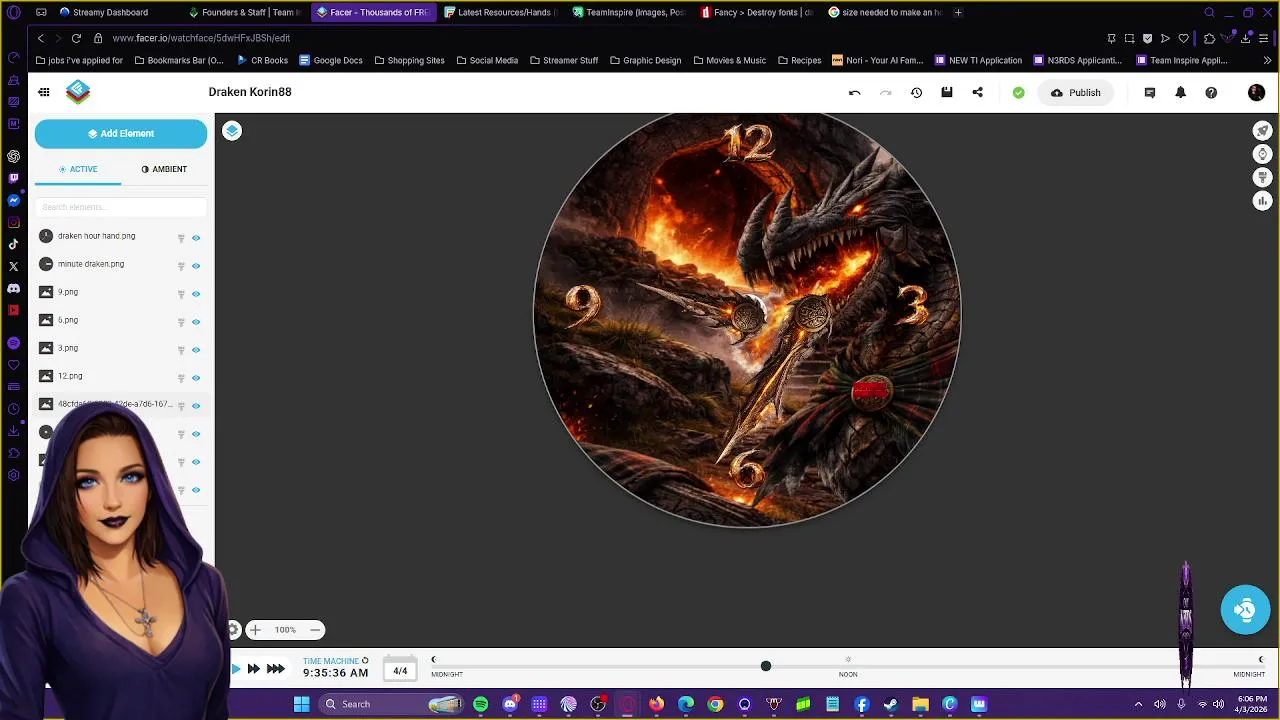This screenshot has width=1280, height=720.
Task: Open the Streamer Stuff bookmarks folder
Action: (x=564, y=60)
